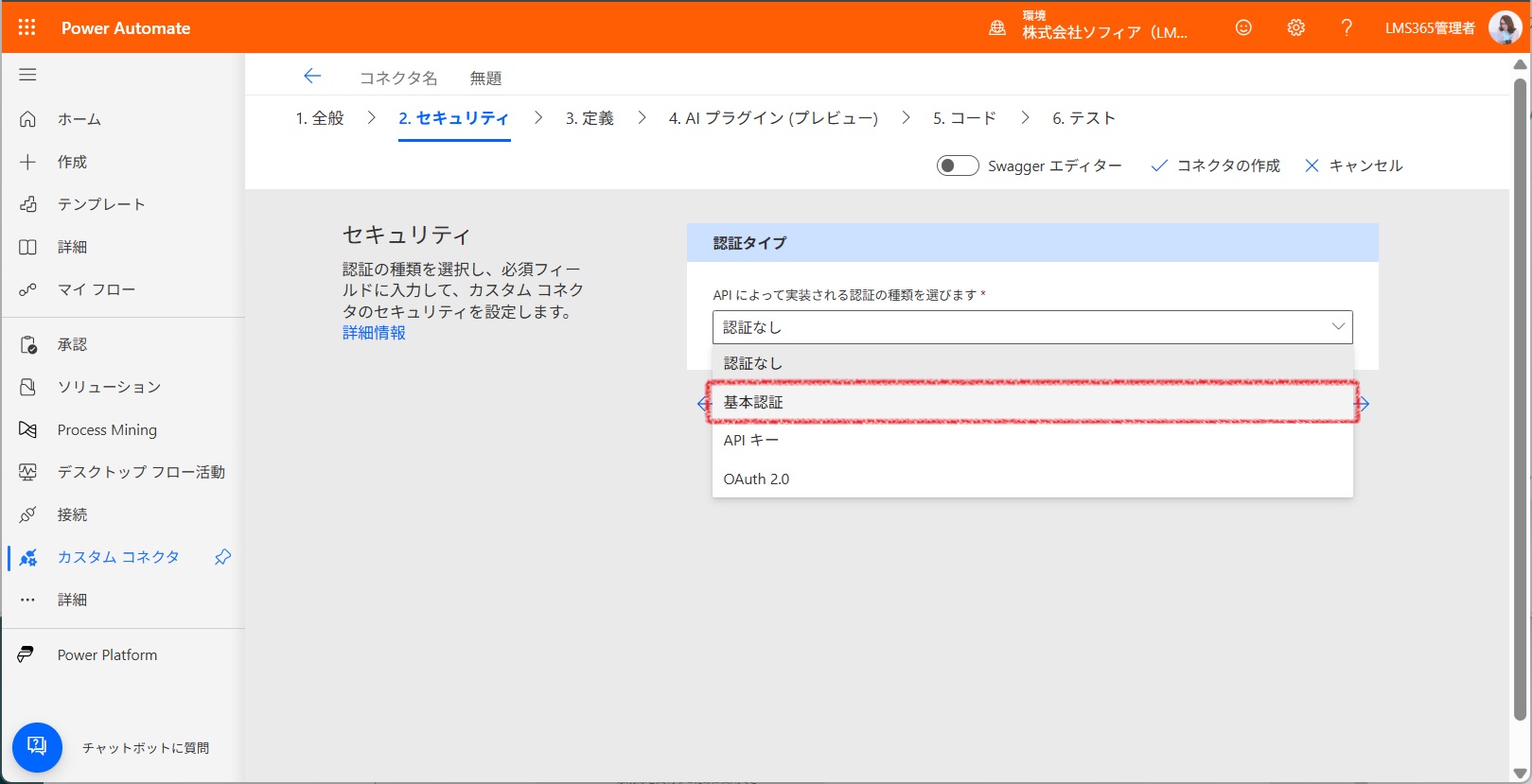This screenshot has height=784, width=1532.
Task: Click the デスクトップ フロー活動 monitor icon
Action: point(27,472)
